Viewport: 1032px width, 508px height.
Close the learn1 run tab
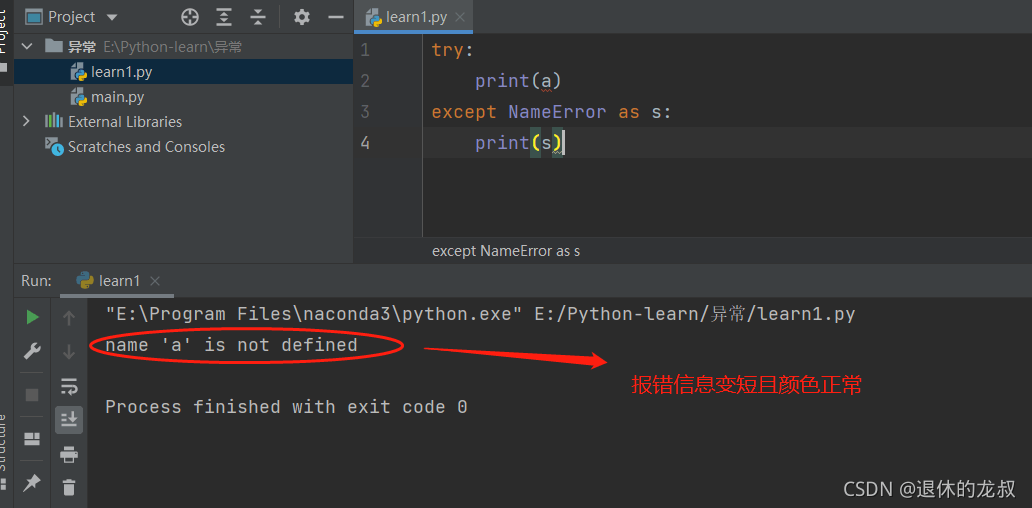tap(155, 281)
